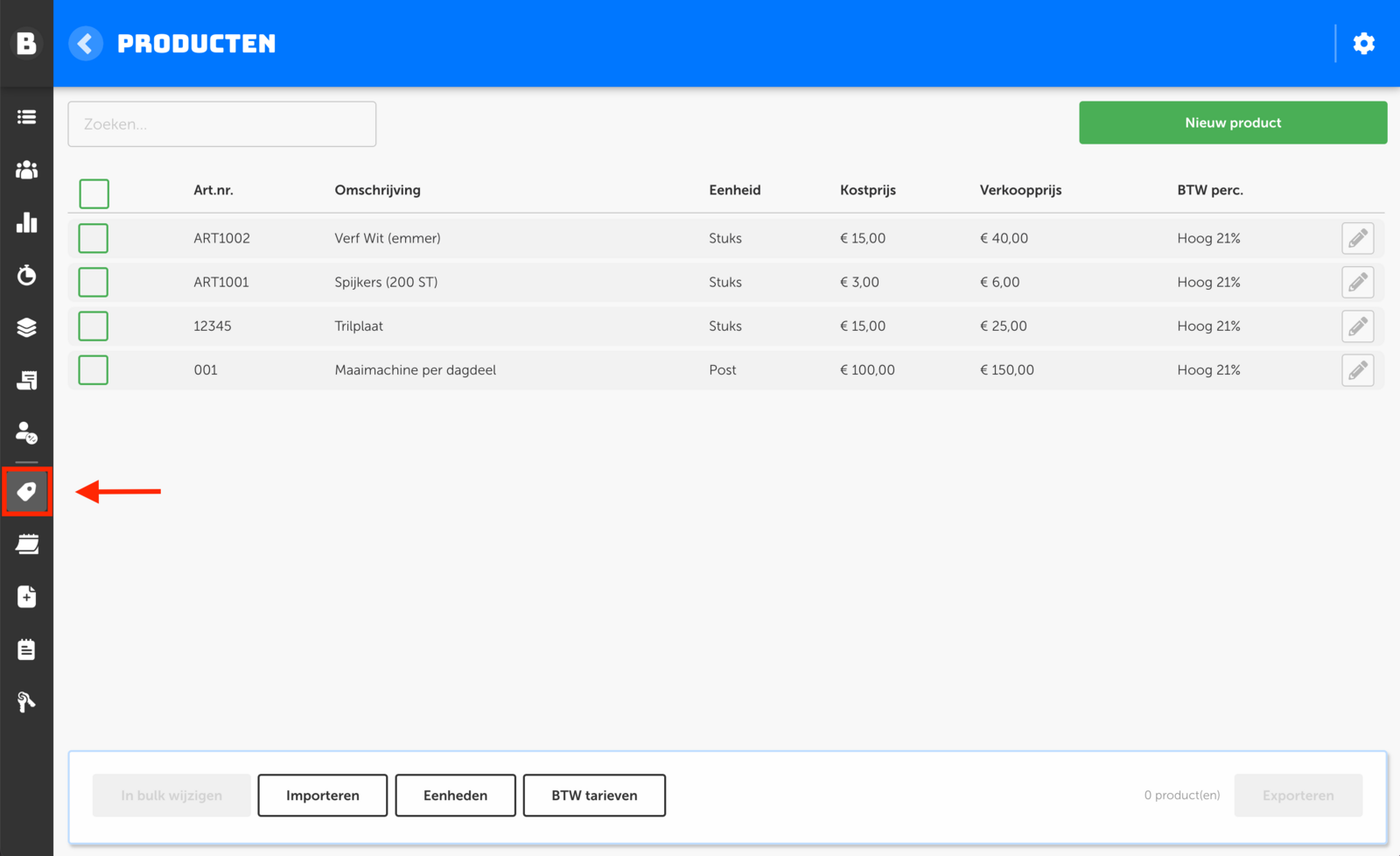
Task: Open the stacked layers sidebar icon
Action: 27,327
